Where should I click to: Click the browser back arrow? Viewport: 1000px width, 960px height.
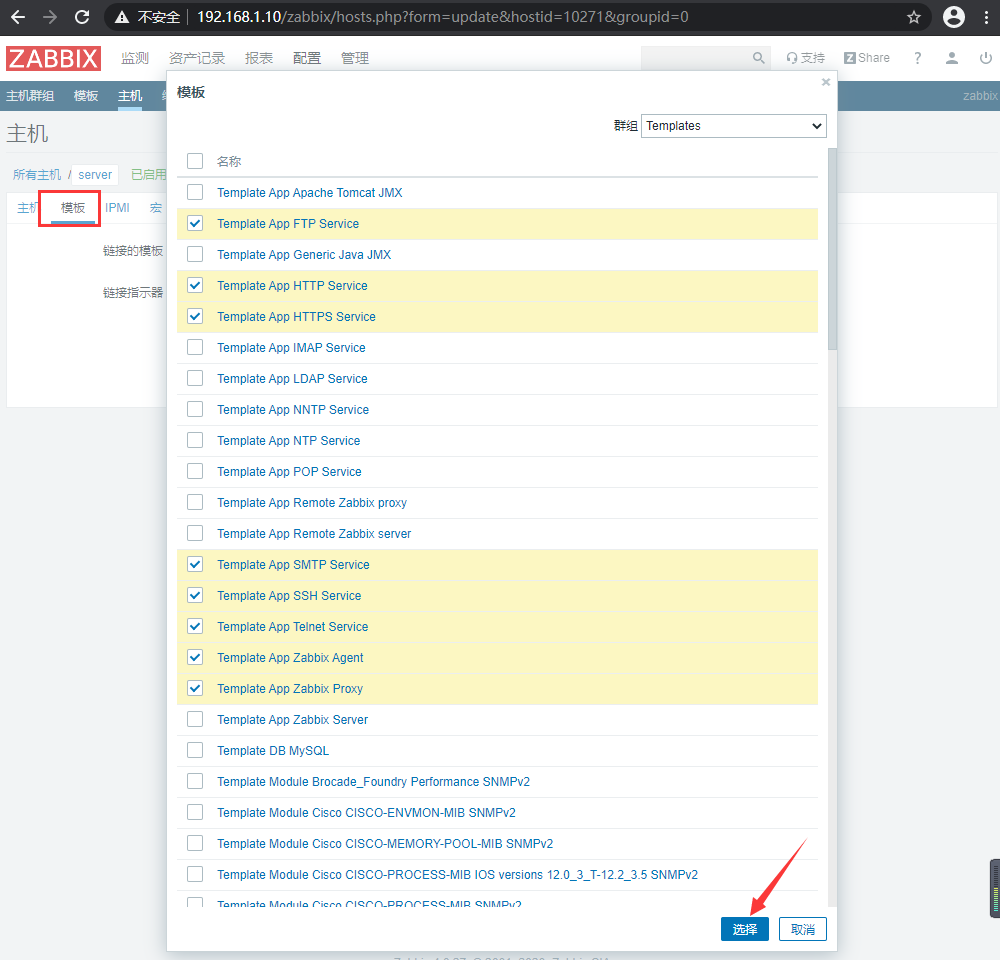coord(18,17)
